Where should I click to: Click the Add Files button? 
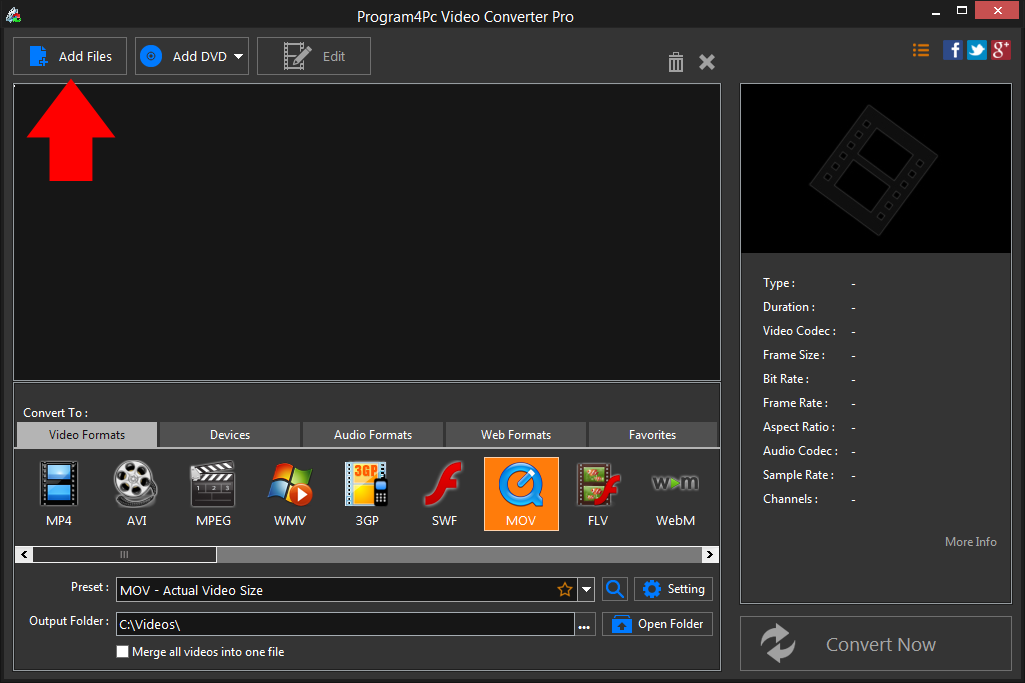(x=69, y=56)
